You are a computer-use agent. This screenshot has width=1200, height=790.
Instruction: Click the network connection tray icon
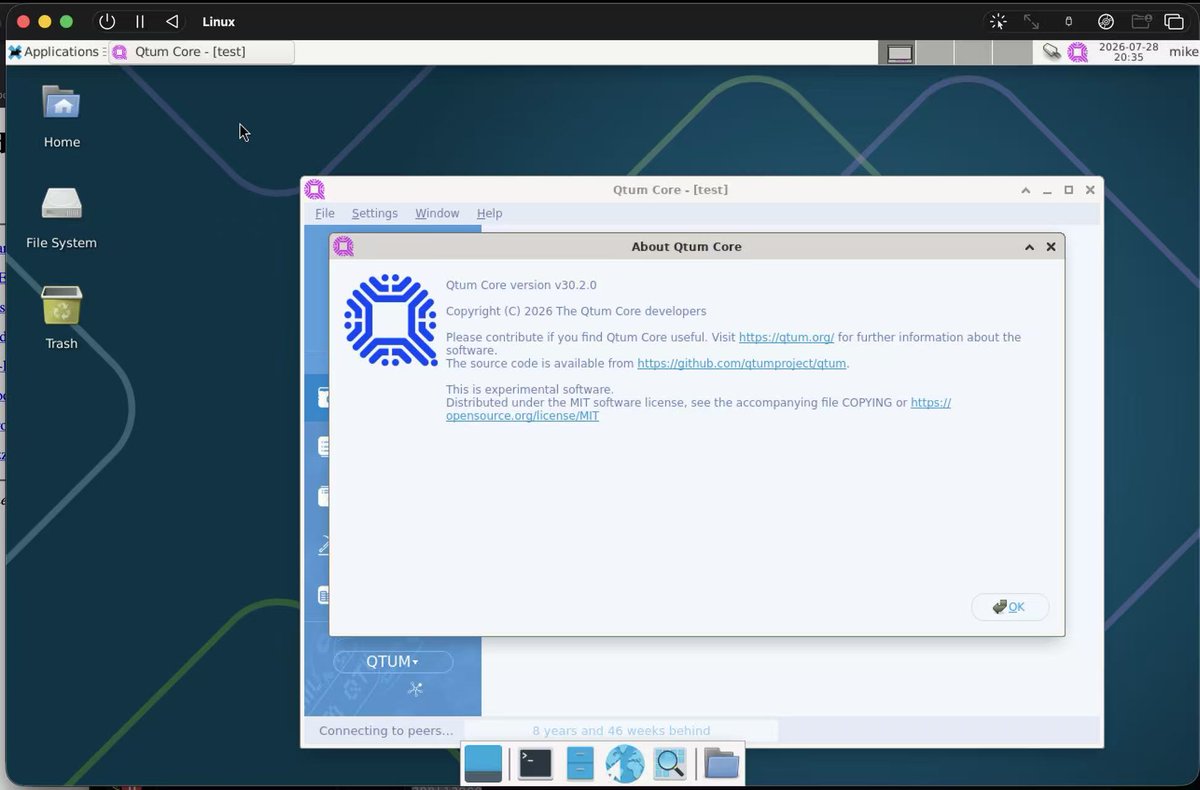pos(1051,52)
